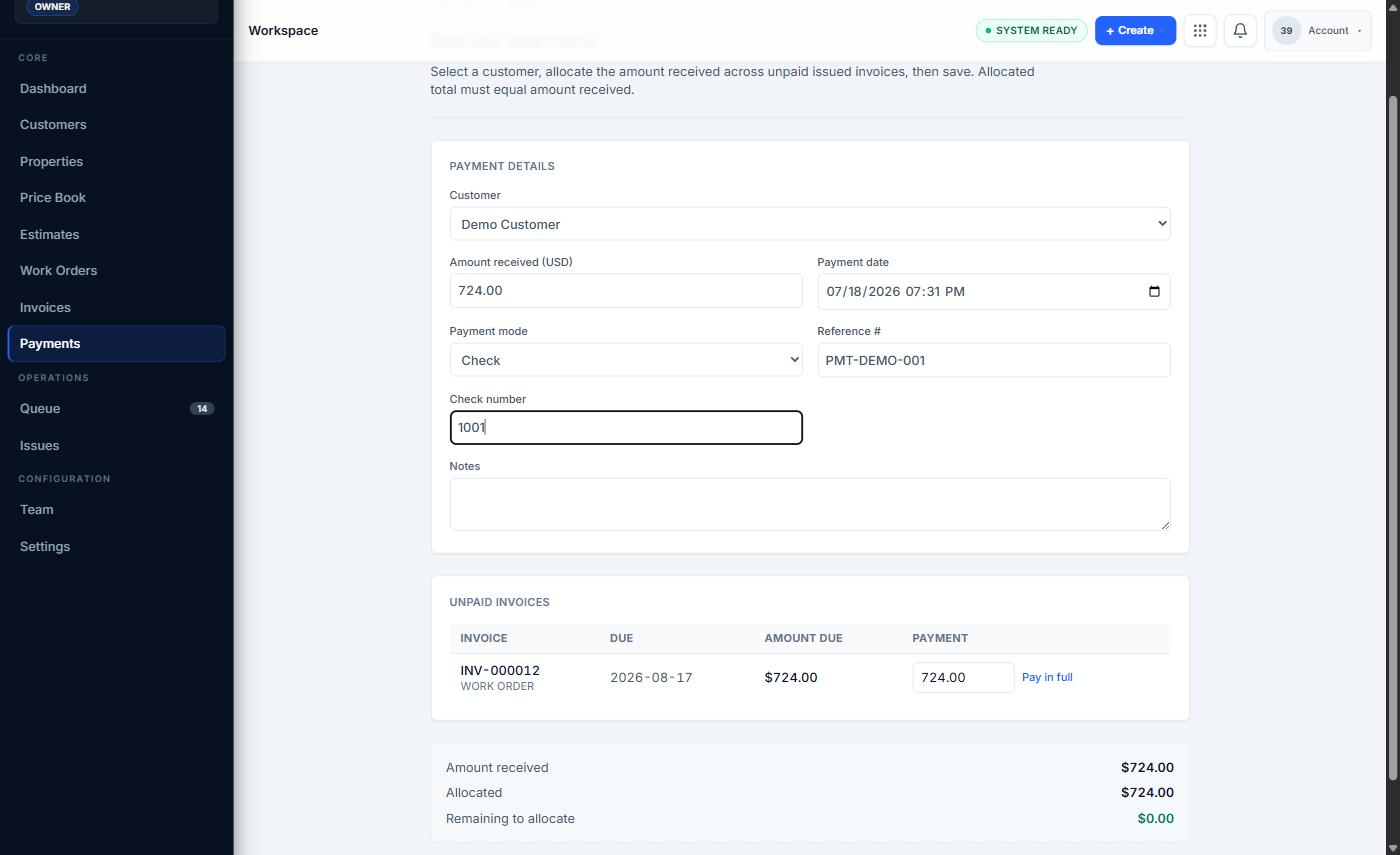Open the Payment mode dropdown
Viewport: 1400px width, 855px height.
coord(626,360)
